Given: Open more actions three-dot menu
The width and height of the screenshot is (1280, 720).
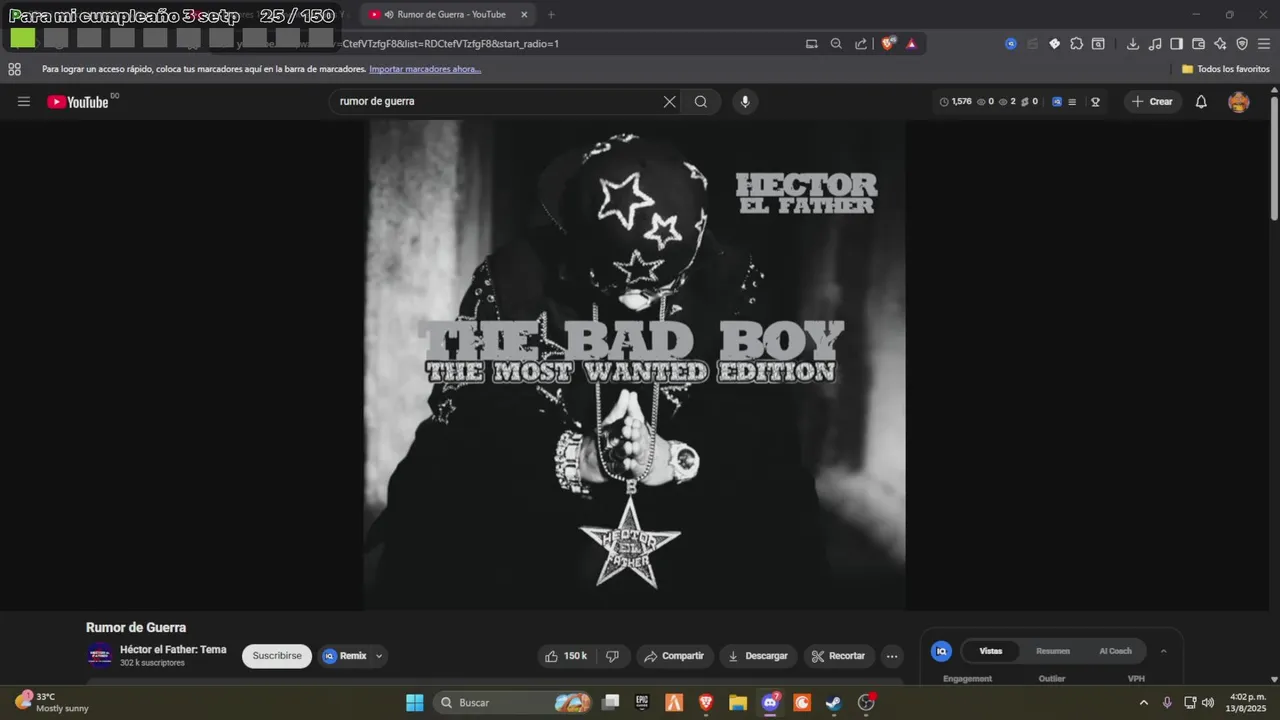Looking at the screenshot, I should pos(892,656).
